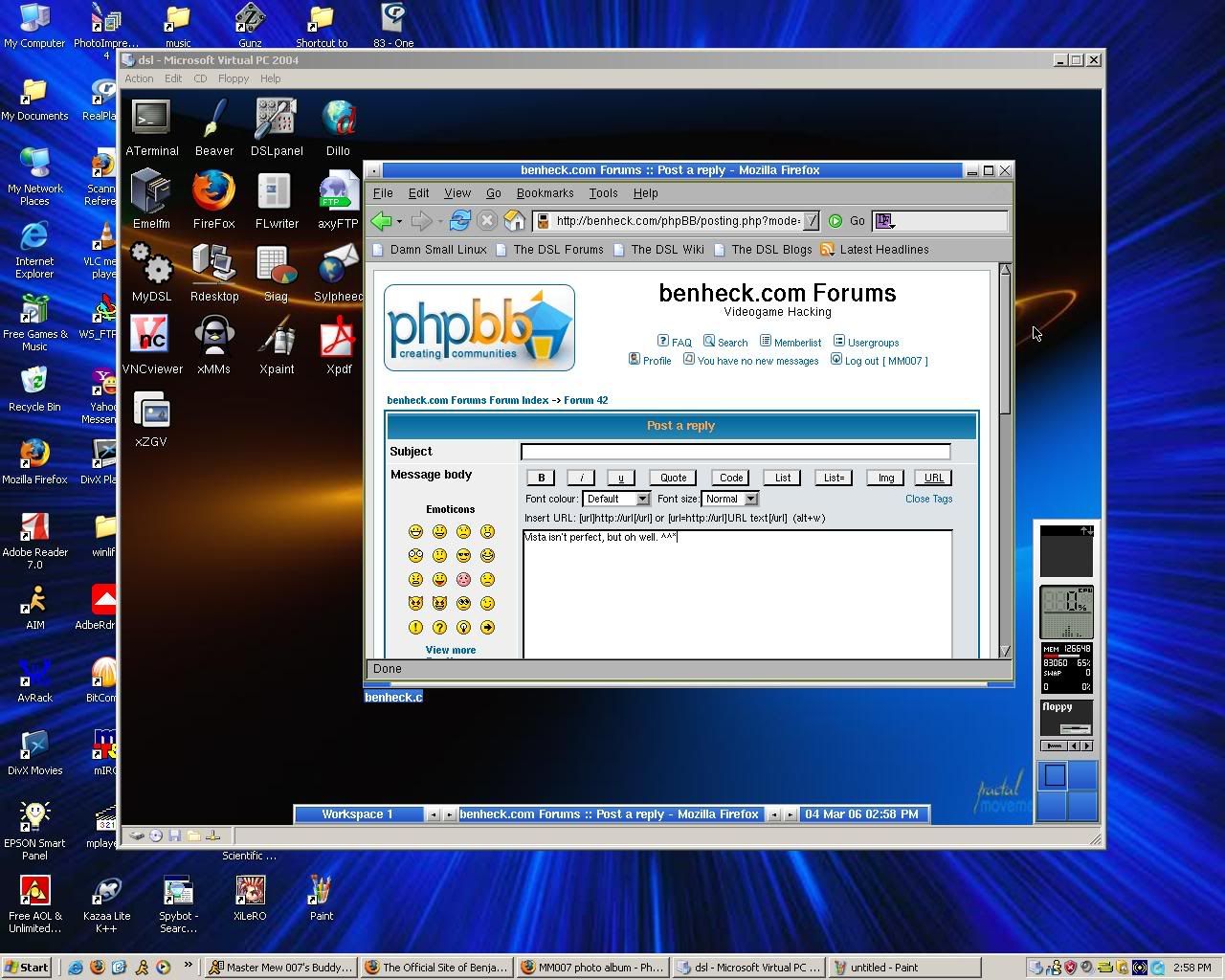Image resolution: width=1225 pixels, height=980 pixels.
Task: Open the Font size dropdown
Action: pyautogui.click(x=729, y=499)
